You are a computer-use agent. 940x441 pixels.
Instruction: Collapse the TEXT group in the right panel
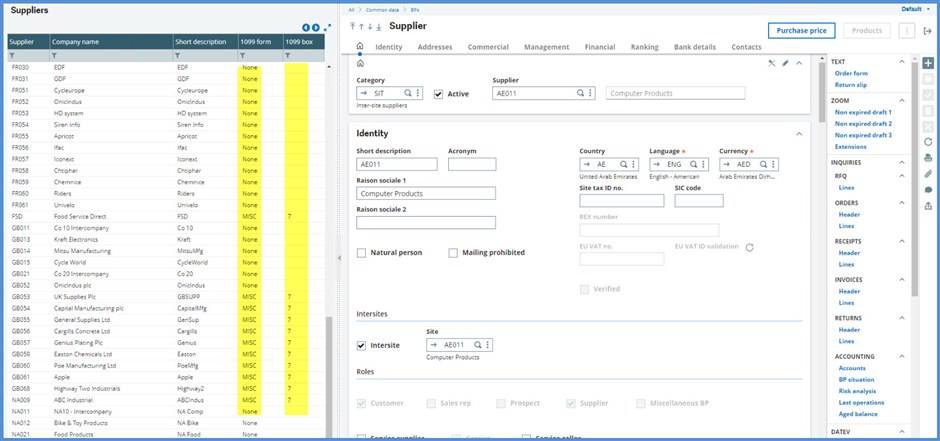pyautogui.click(x=902, y=62)
